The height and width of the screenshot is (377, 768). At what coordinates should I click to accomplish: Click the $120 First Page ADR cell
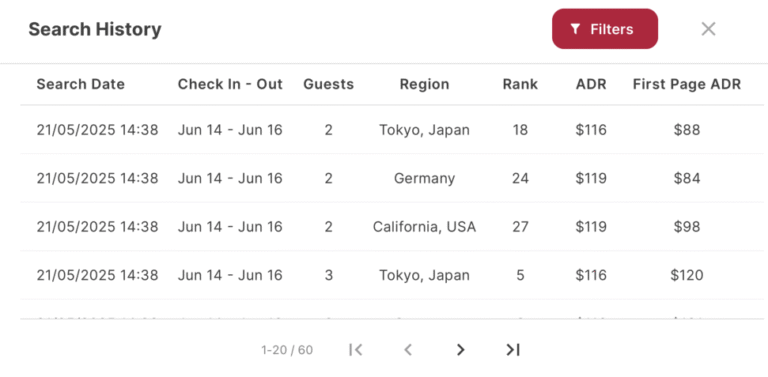[x=687, y=275]
